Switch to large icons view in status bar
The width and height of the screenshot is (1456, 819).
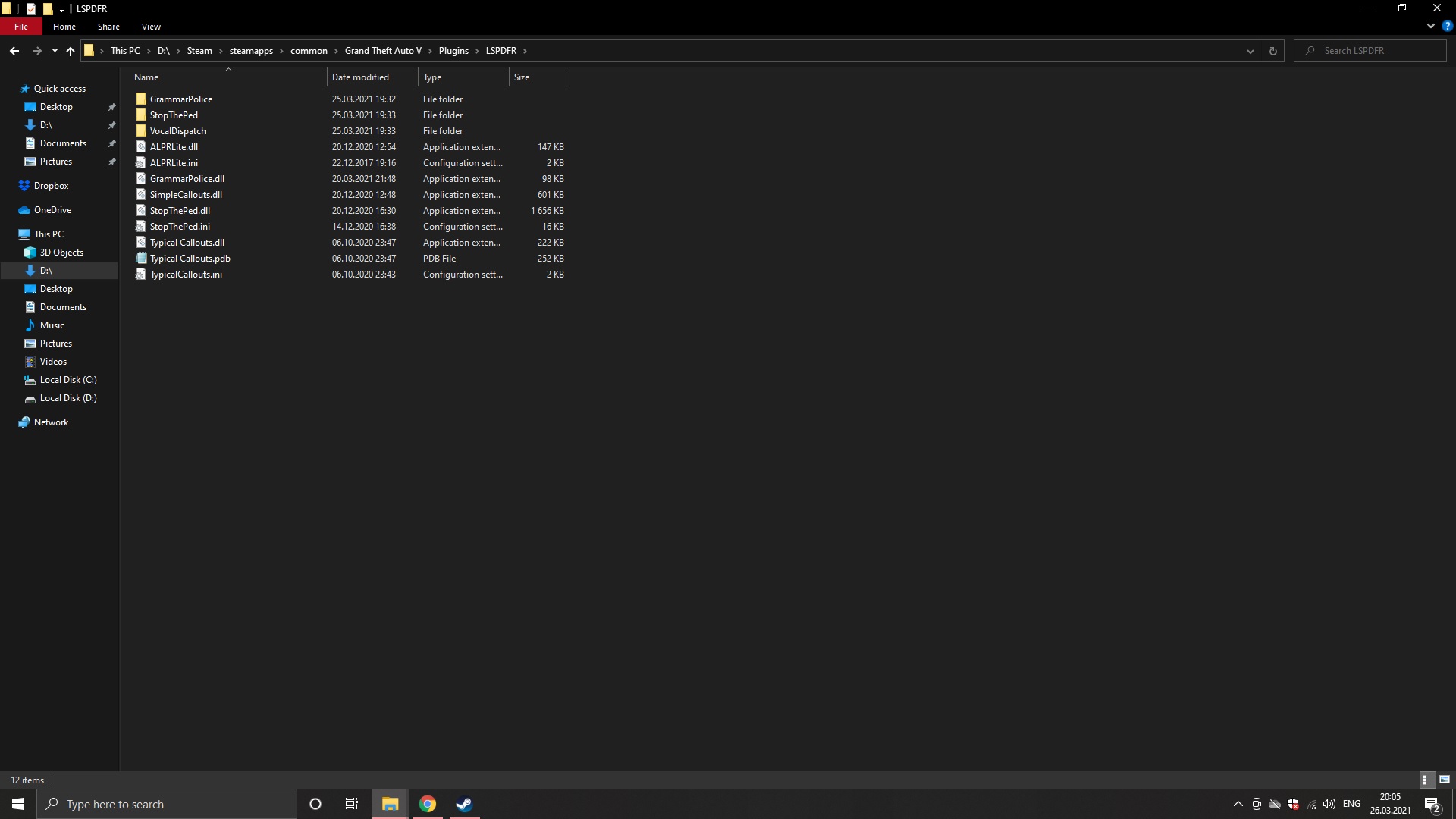point(1445,780)
